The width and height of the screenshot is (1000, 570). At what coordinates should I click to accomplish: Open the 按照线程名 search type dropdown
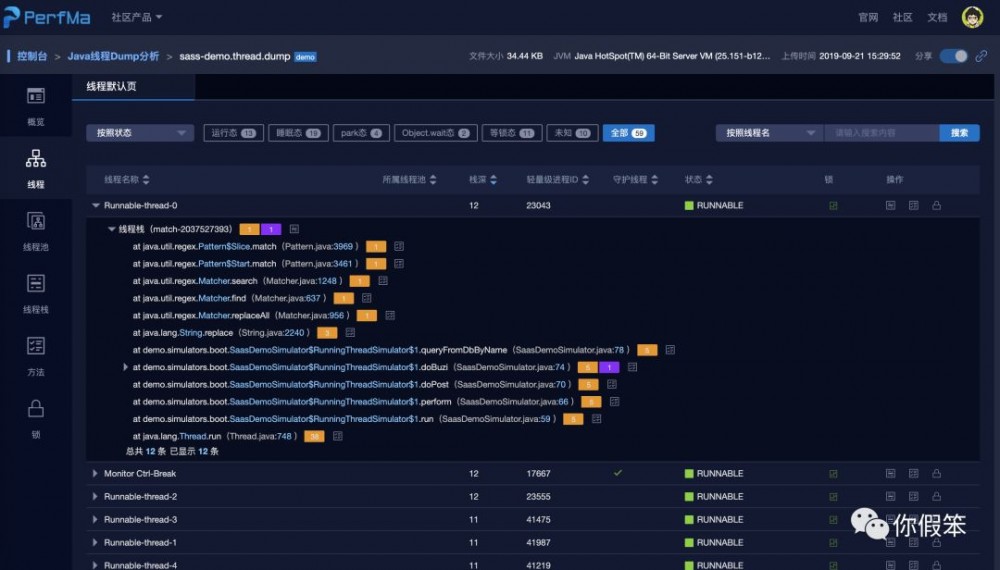[769, 133]
